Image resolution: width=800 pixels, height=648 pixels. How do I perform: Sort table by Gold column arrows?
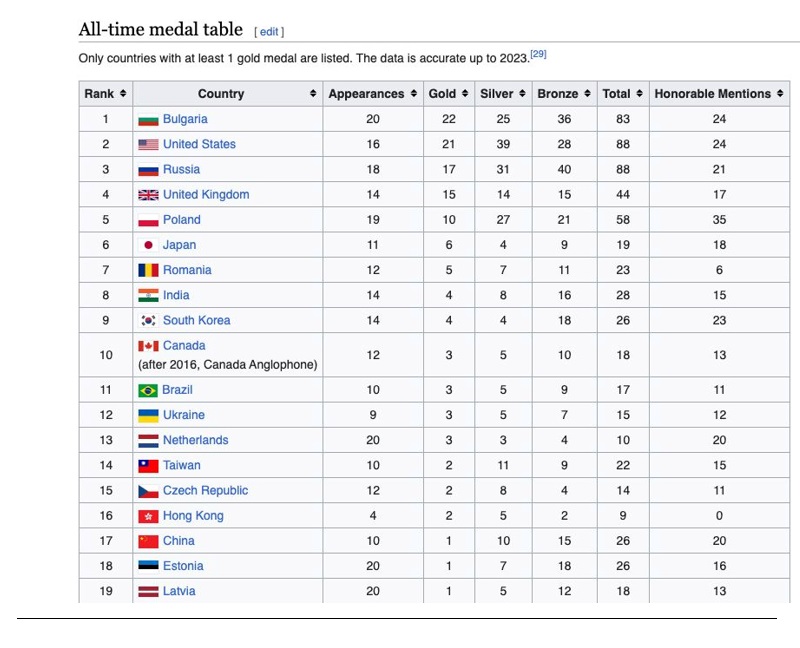[x=465, y=94]
